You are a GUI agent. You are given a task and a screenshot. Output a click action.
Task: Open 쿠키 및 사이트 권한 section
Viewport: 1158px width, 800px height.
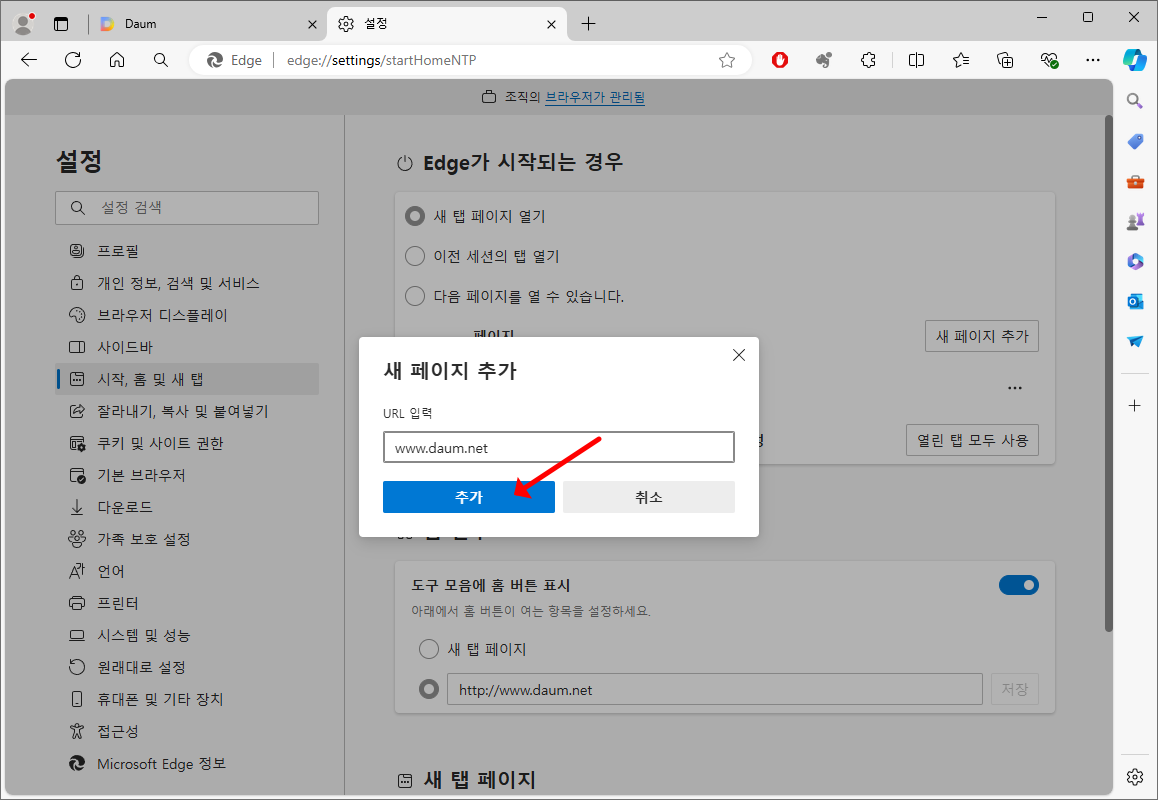[x=187, y=443]
